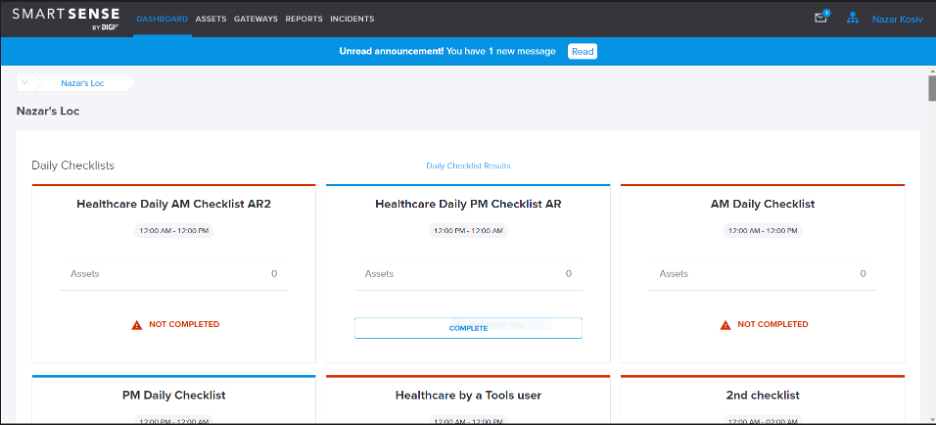Image resolution: width=936 pixels, height=426 pixels.
Task: Click Assets row in AM Daily Checklist card
Action: tap(763, 274)
